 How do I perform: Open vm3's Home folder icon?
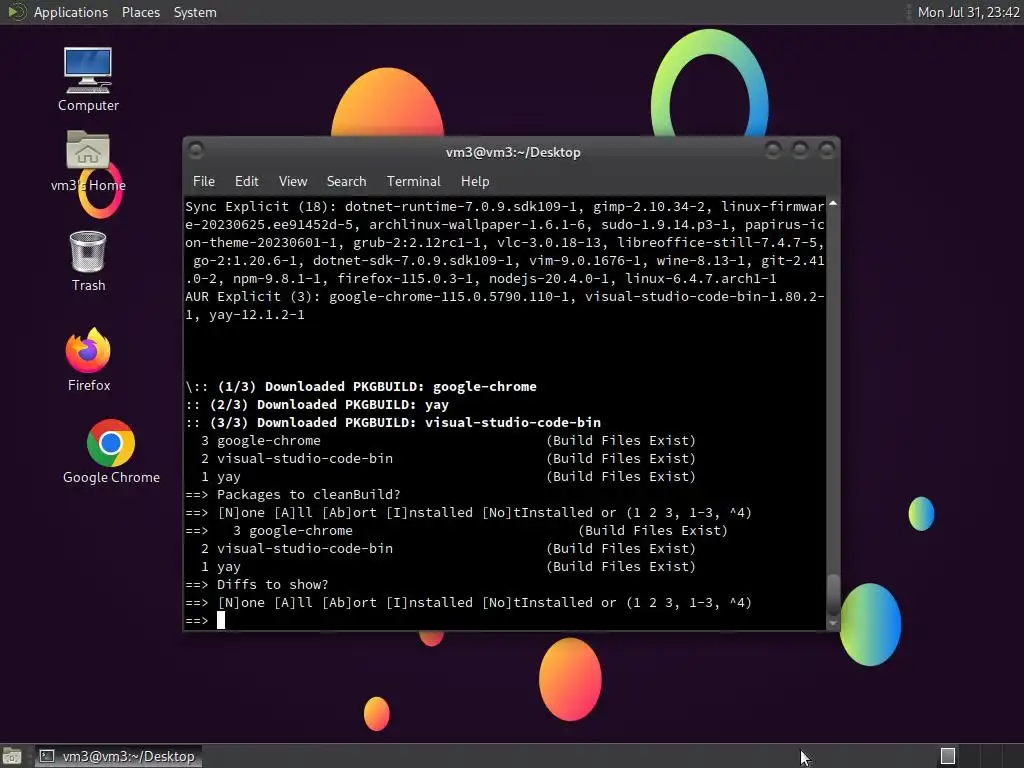tap(88, 161)
